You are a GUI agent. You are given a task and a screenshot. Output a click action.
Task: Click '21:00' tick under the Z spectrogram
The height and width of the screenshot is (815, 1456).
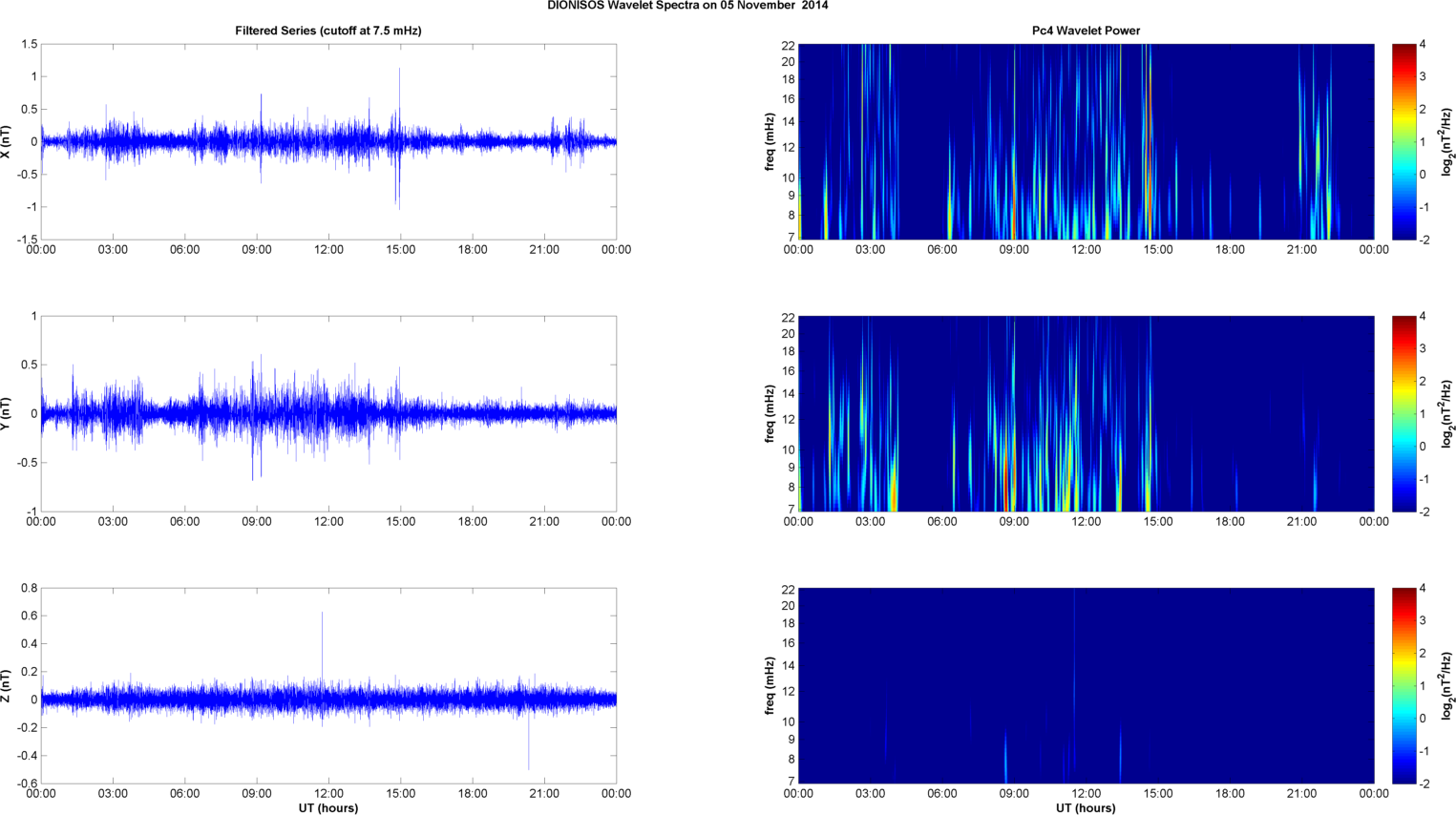[x=1301, y=794]
